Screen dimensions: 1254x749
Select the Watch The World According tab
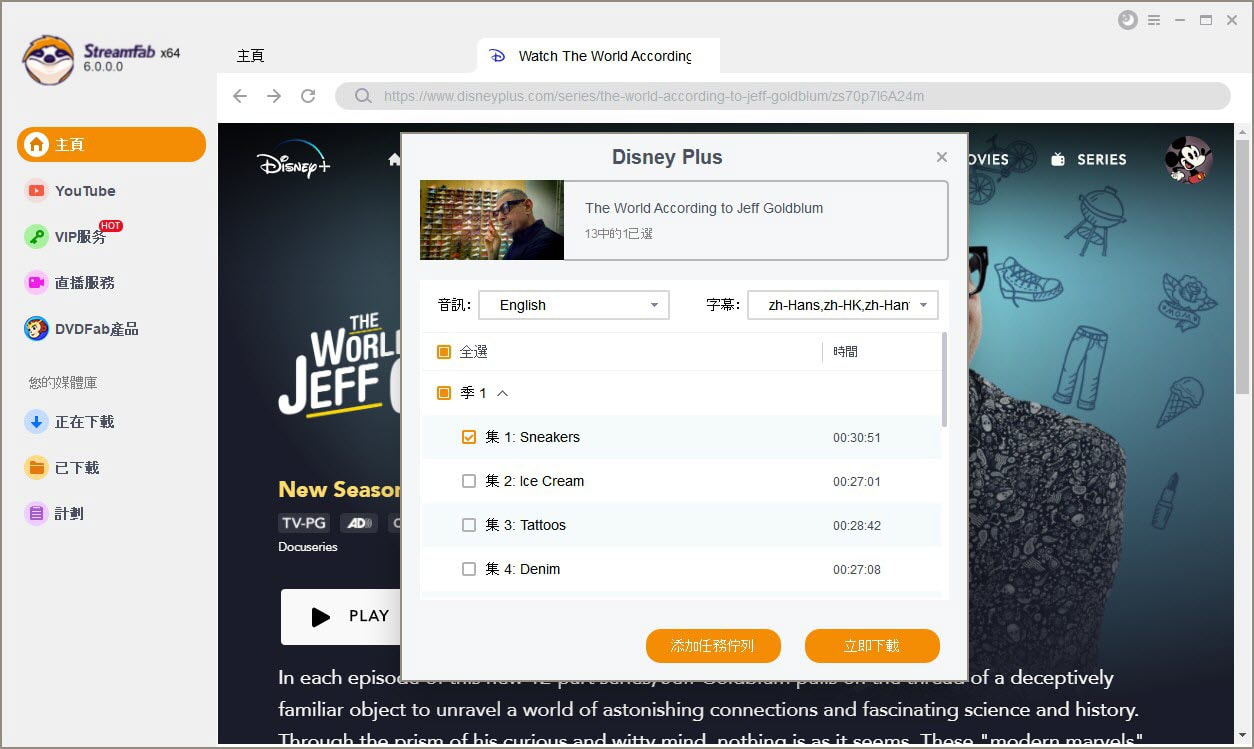tap(599, 56)
